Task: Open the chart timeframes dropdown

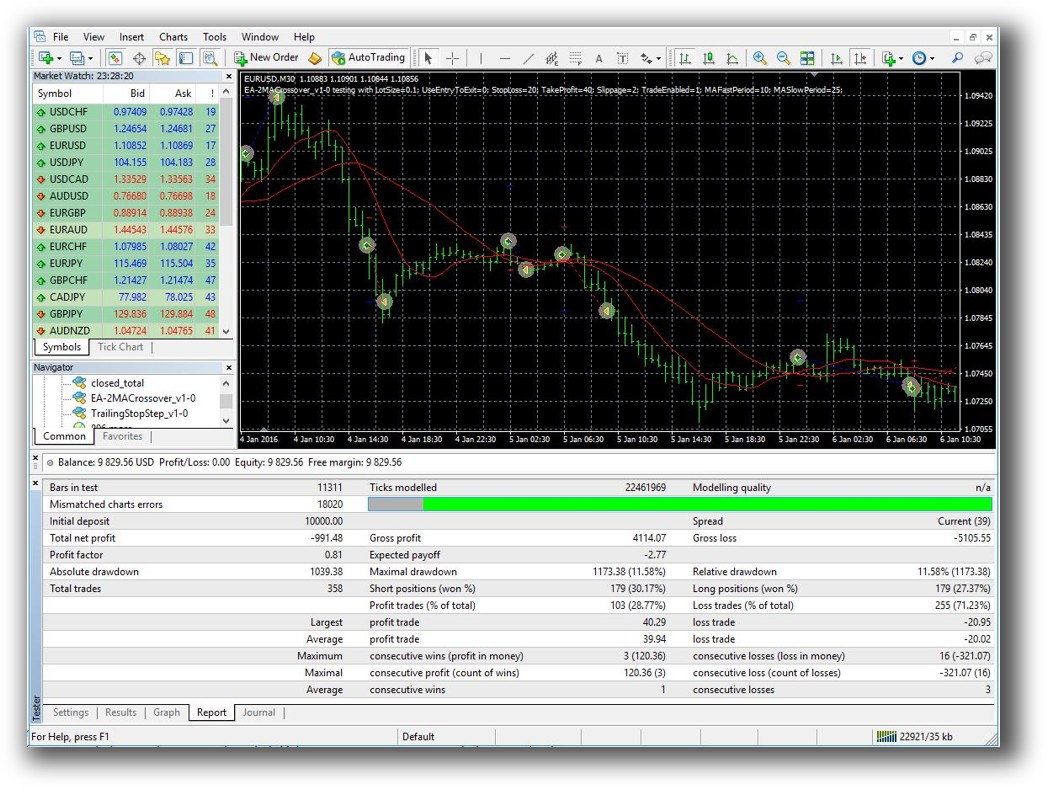Action: coord(933,57)
